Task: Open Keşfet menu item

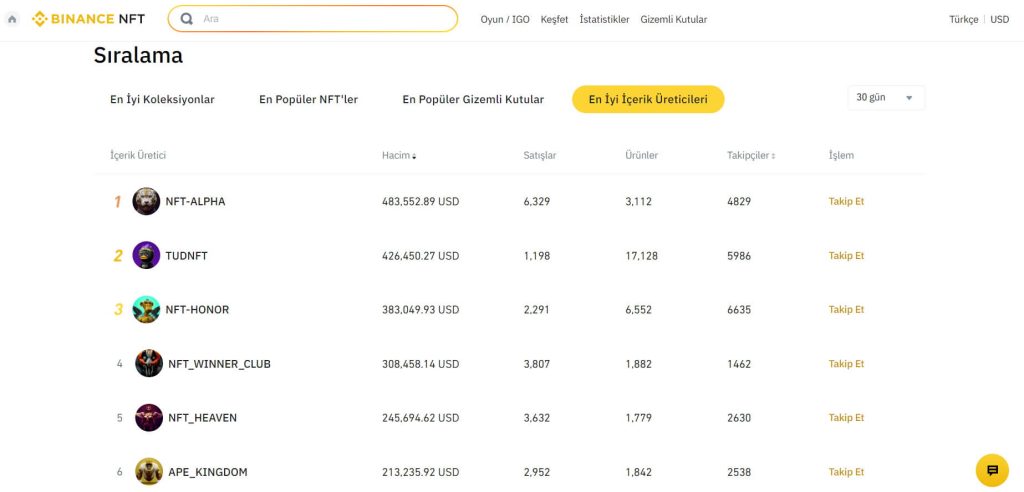Action: [x=554, y=20]
